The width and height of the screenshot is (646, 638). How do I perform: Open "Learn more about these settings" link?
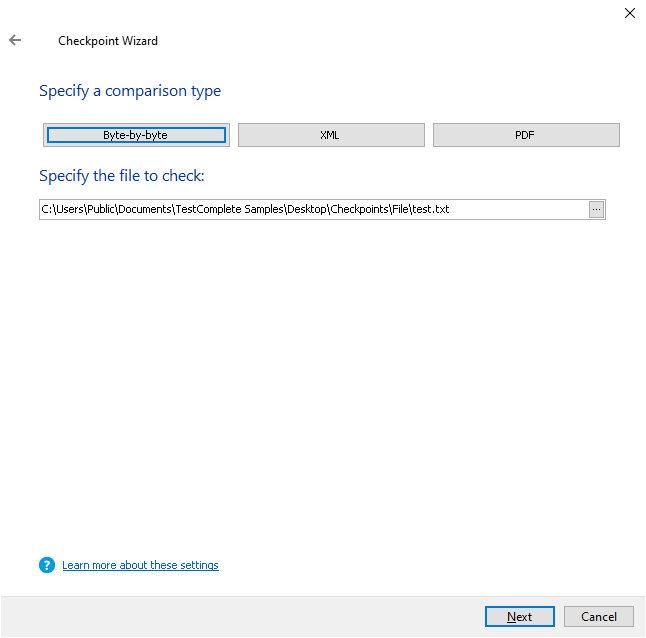tap(140, 565)
